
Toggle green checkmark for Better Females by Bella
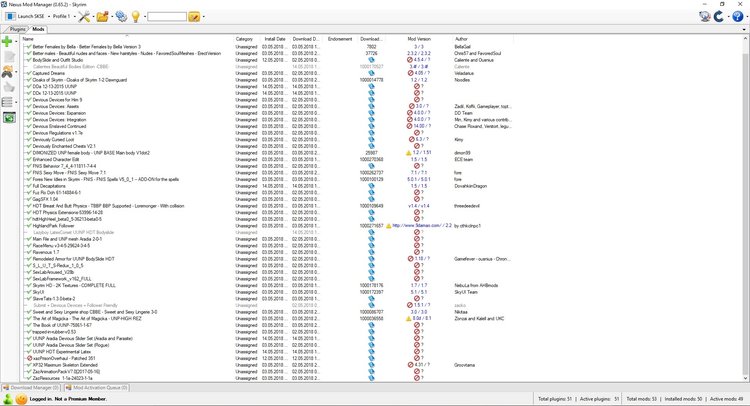coord(29,47)
